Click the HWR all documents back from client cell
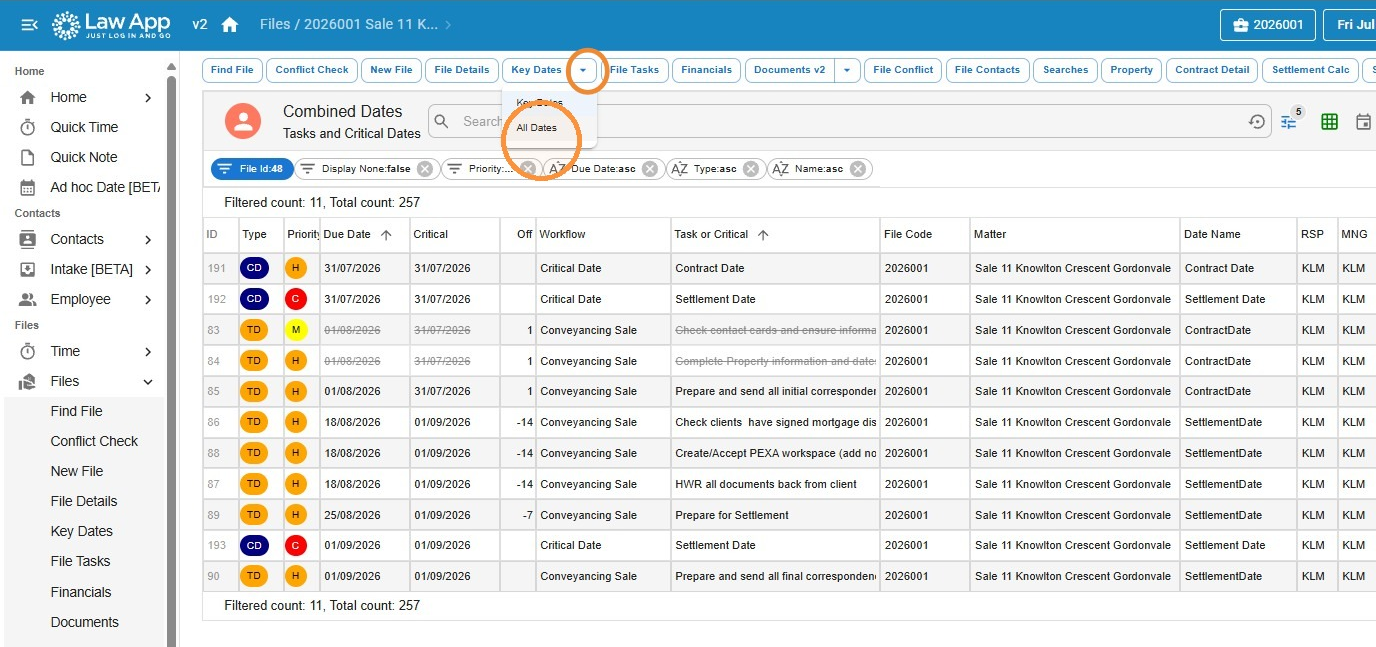The height and width of the screenshot is (647, 1376). (x=775, y=484)
